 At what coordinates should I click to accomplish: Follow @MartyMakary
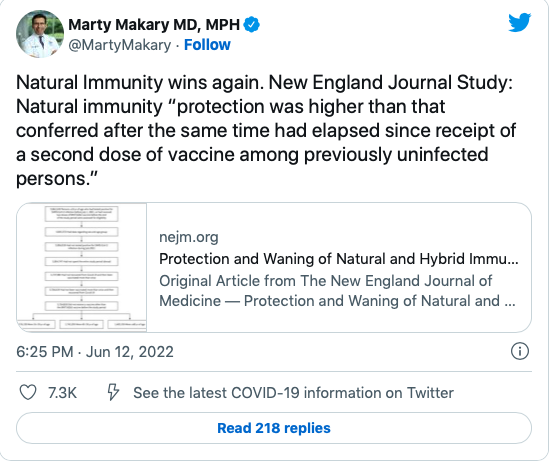[x=207, y=45]
